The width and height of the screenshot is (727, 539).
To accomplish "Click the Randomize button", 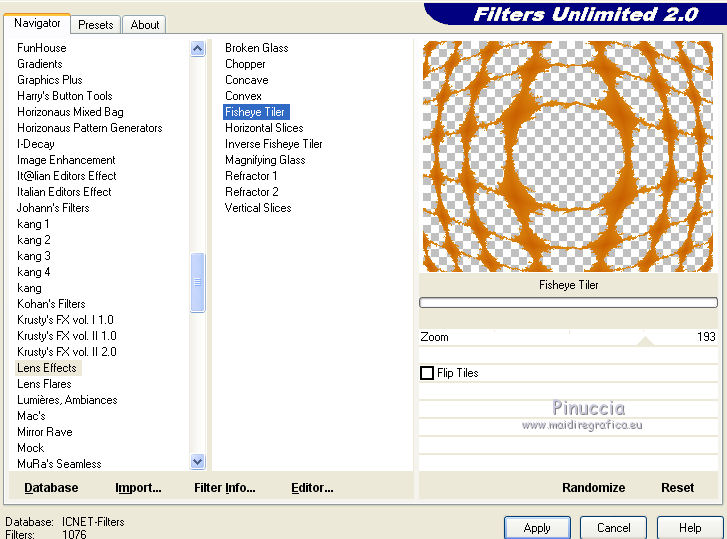I will [593, 488].
